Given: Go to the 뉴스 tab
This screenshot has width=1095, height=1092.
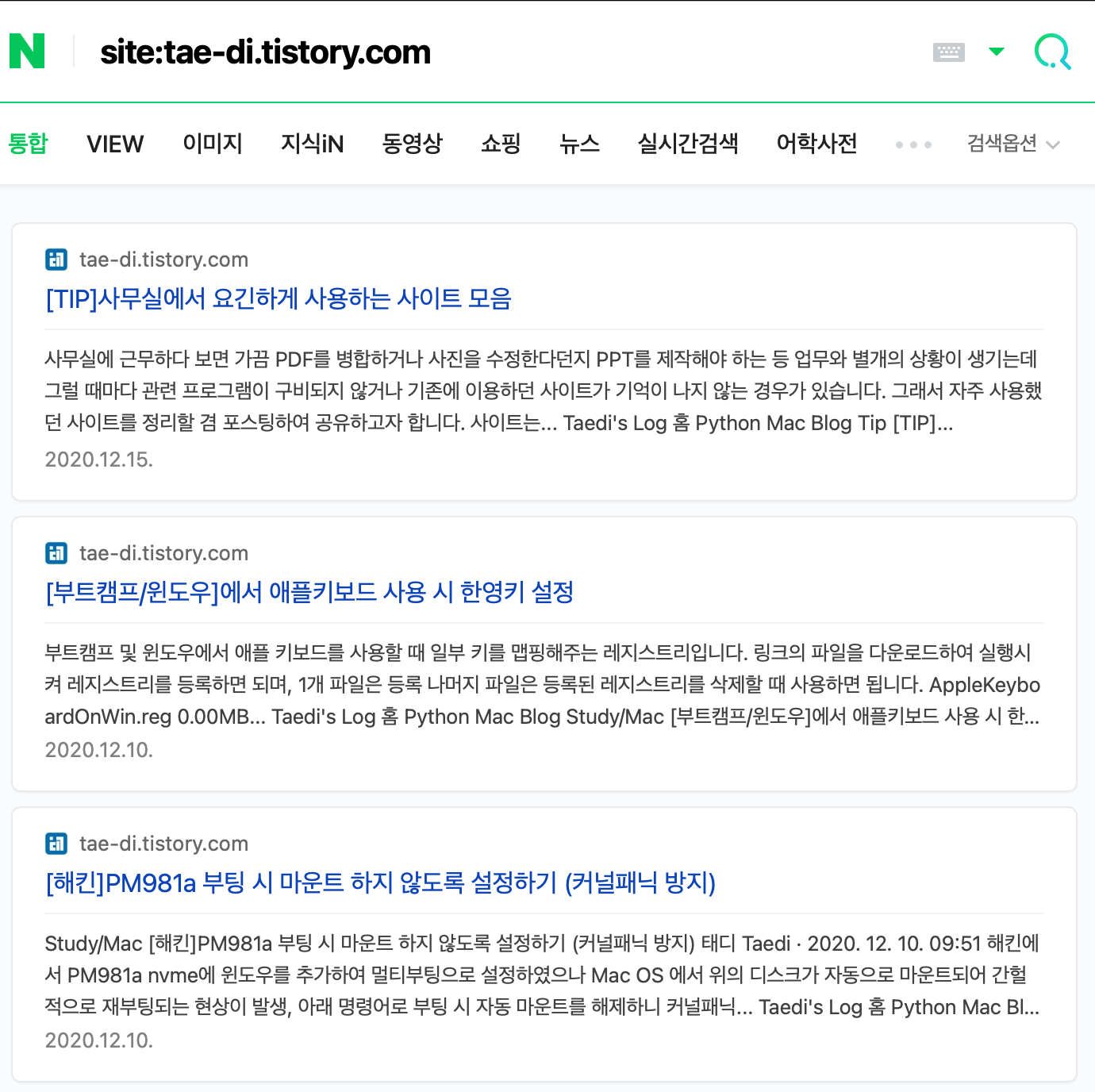Looking at the screenshot, I should (579, 144).
